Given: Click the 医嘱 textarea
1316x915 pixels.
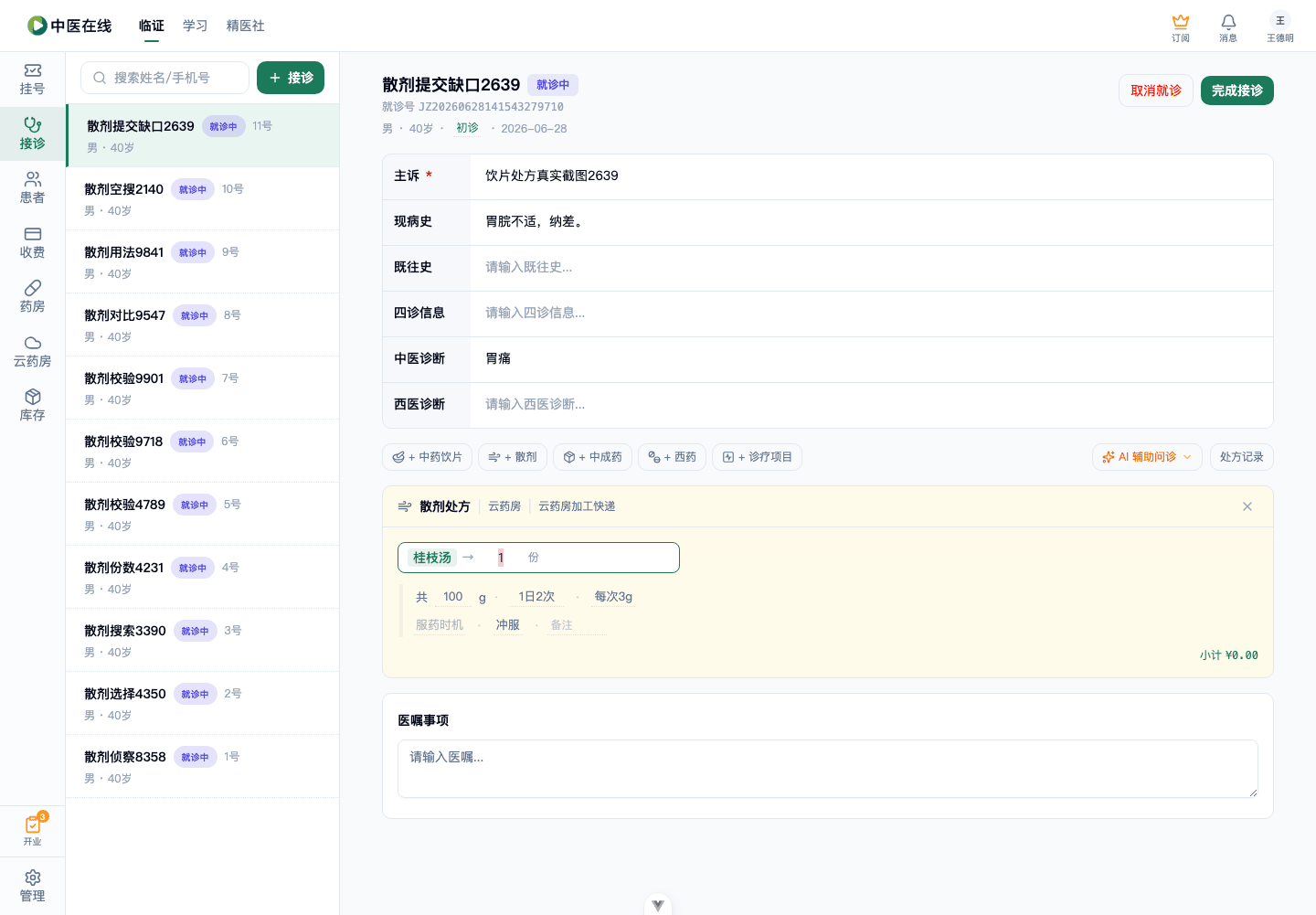Looking at the screenshot, I should 828,769.
